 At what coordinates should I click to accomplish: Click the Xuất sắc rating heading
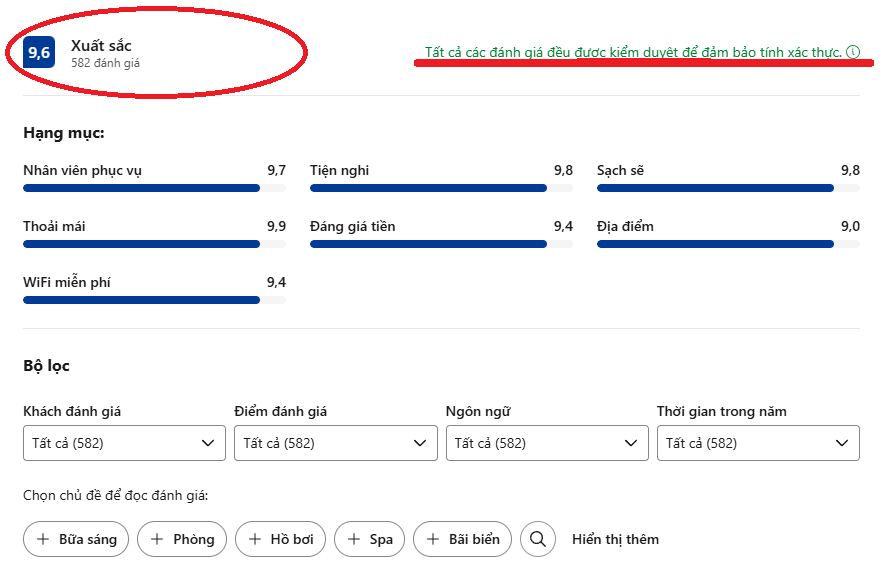pyautogui.click(x=101, y=45)
